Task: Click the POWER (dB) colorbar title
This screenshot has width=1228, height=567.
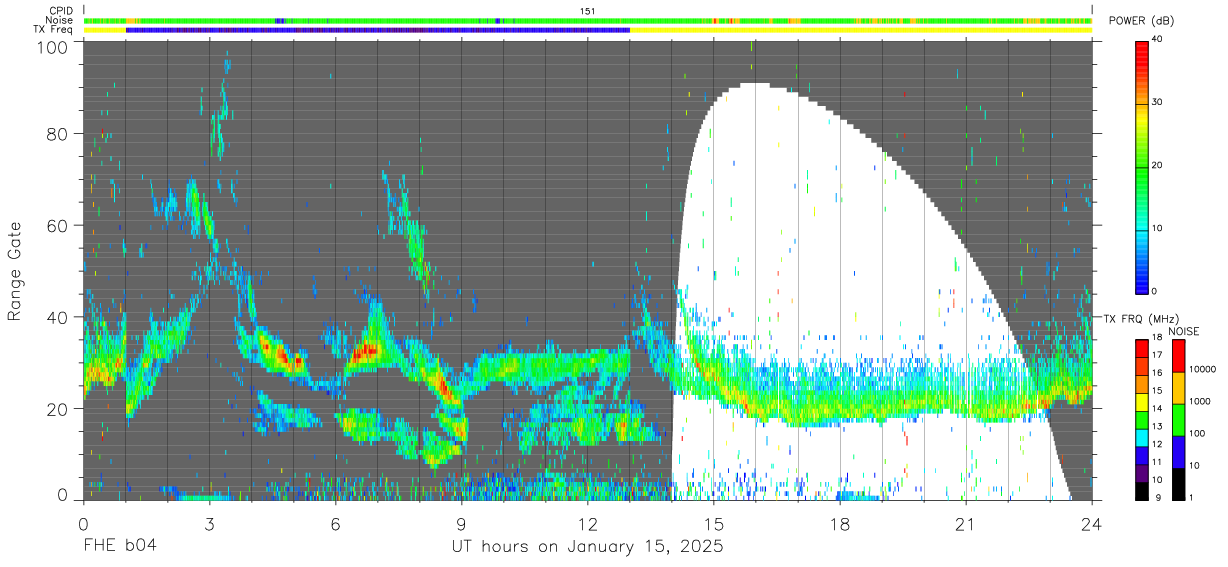Action: (1142, 21)
